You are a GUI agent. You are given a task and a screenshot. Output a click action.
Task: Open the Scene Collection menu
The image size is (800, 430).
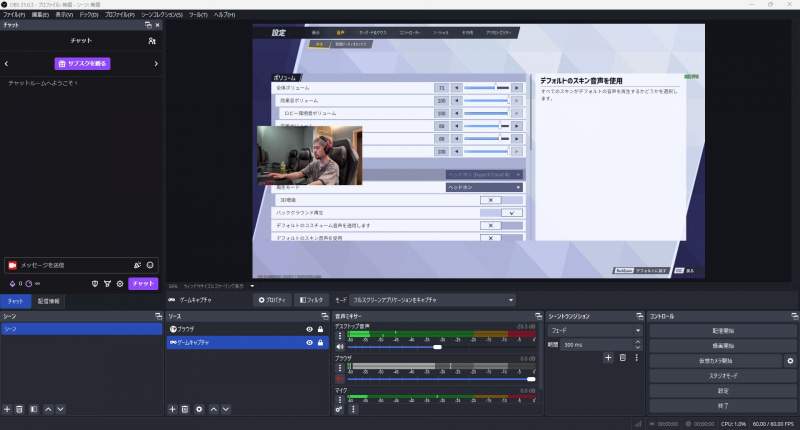[x=162, y=15]
